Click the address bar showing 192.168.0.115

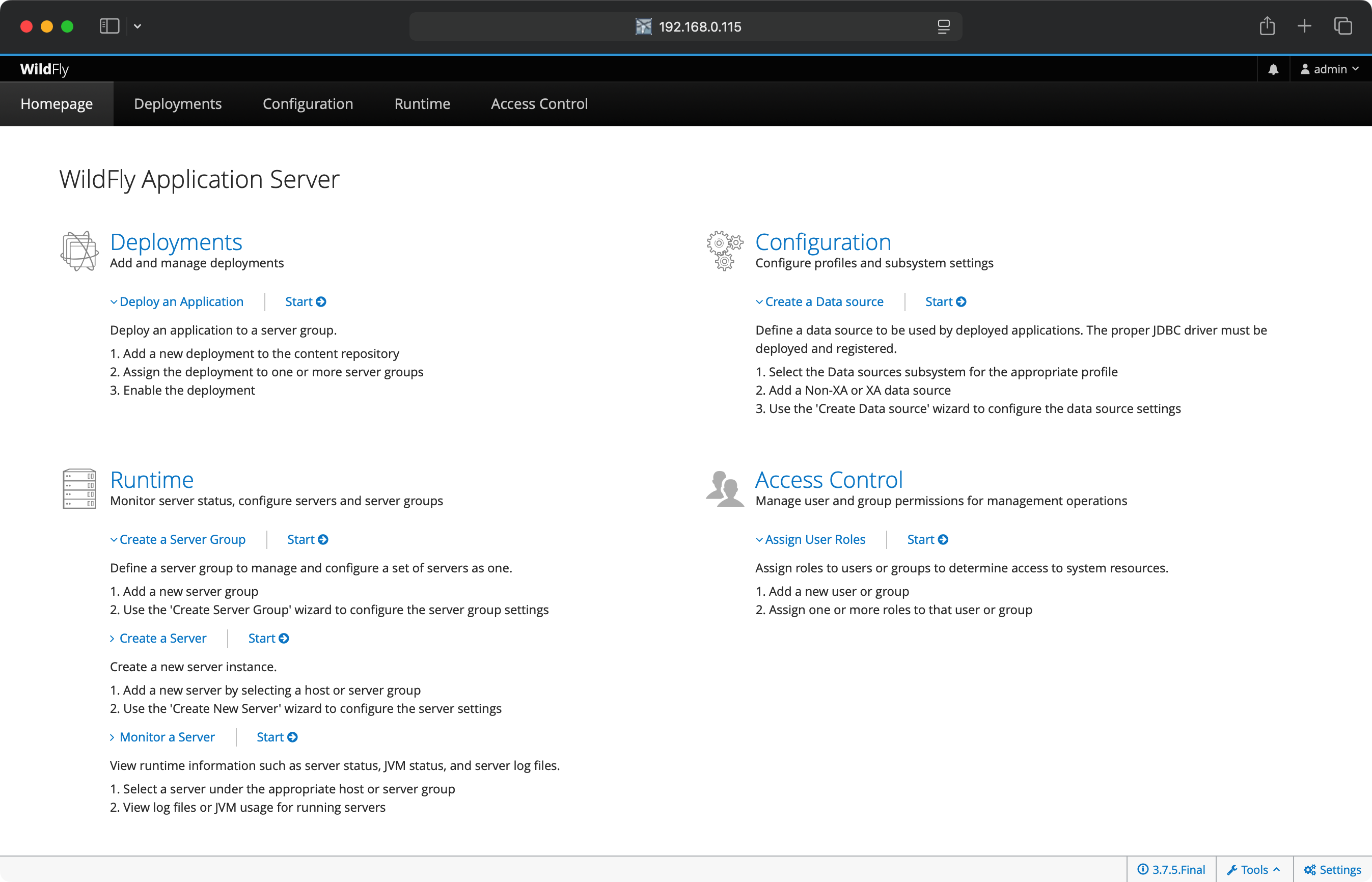tap(685, 26)
